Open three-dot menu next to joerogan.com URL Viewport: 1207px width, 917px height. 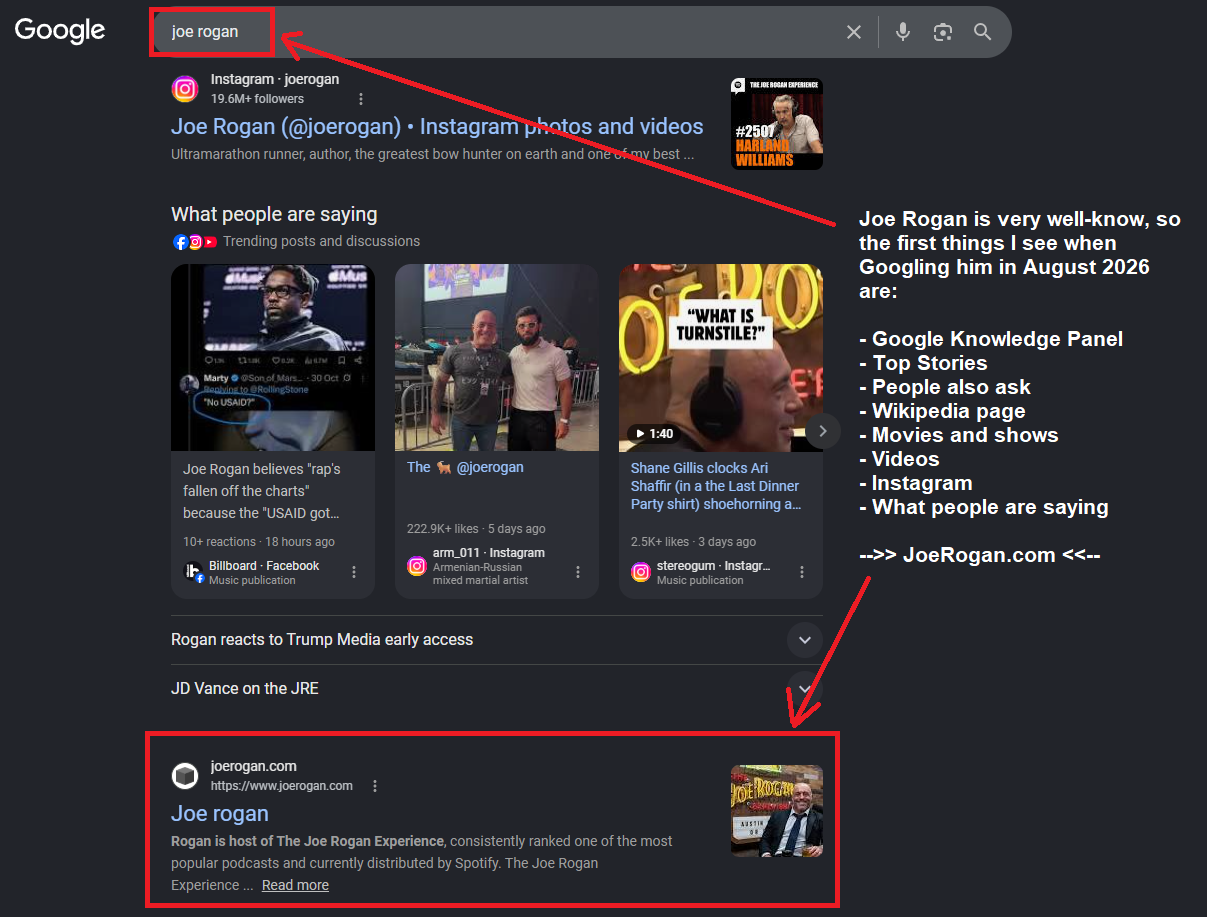(375, 786)
